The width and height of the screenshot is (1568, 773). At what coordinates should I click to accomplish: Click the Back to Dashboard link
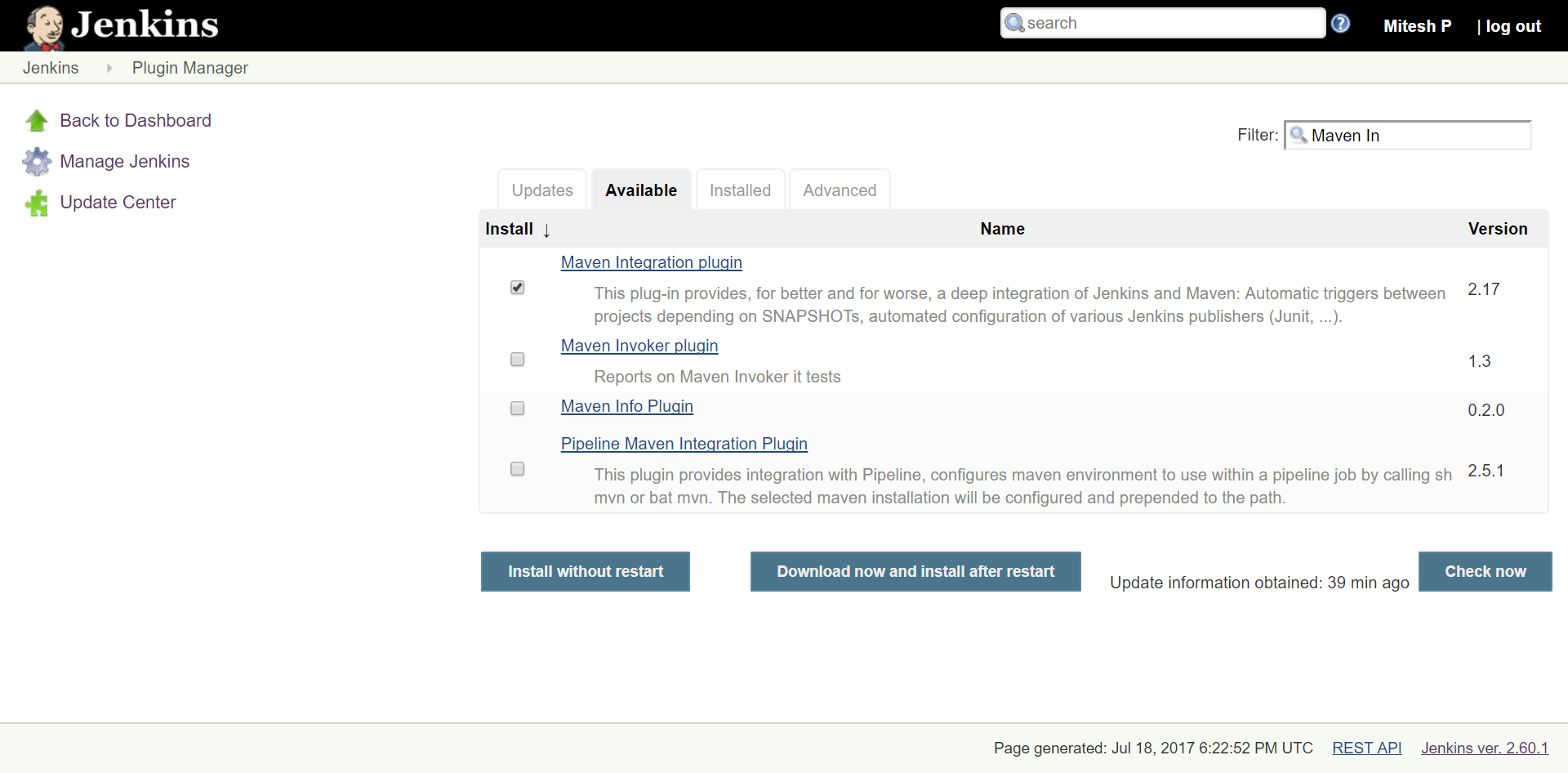(136, 121)
